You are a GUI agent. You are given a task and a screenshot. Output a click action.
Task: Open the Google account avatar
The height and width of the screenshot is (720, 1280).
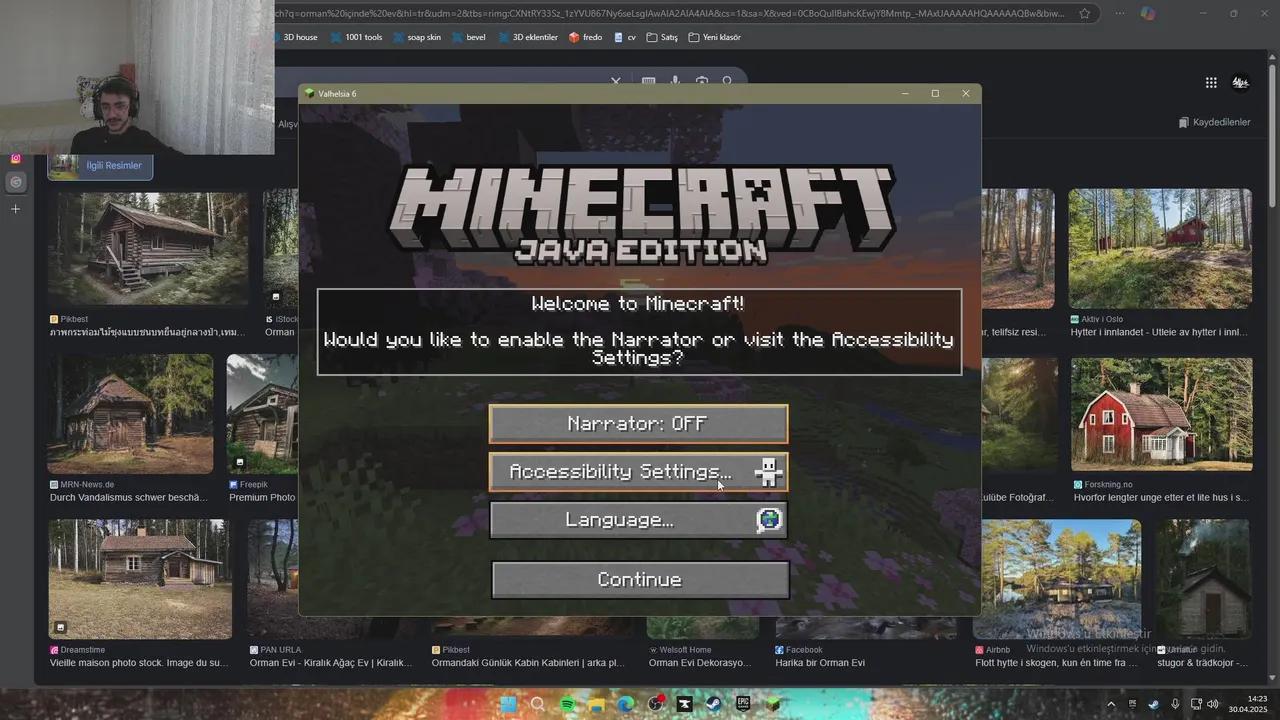1241,83
